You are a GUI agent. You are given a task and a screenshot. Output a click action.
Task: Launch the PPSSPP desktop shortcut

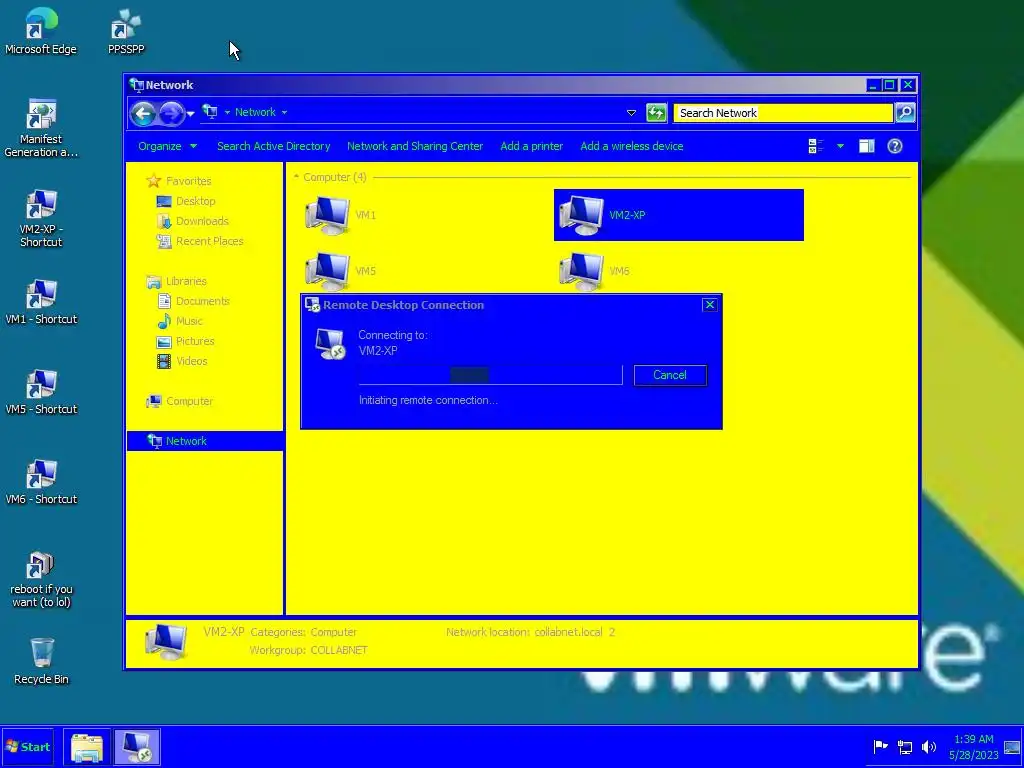click(x=126, y=31)
